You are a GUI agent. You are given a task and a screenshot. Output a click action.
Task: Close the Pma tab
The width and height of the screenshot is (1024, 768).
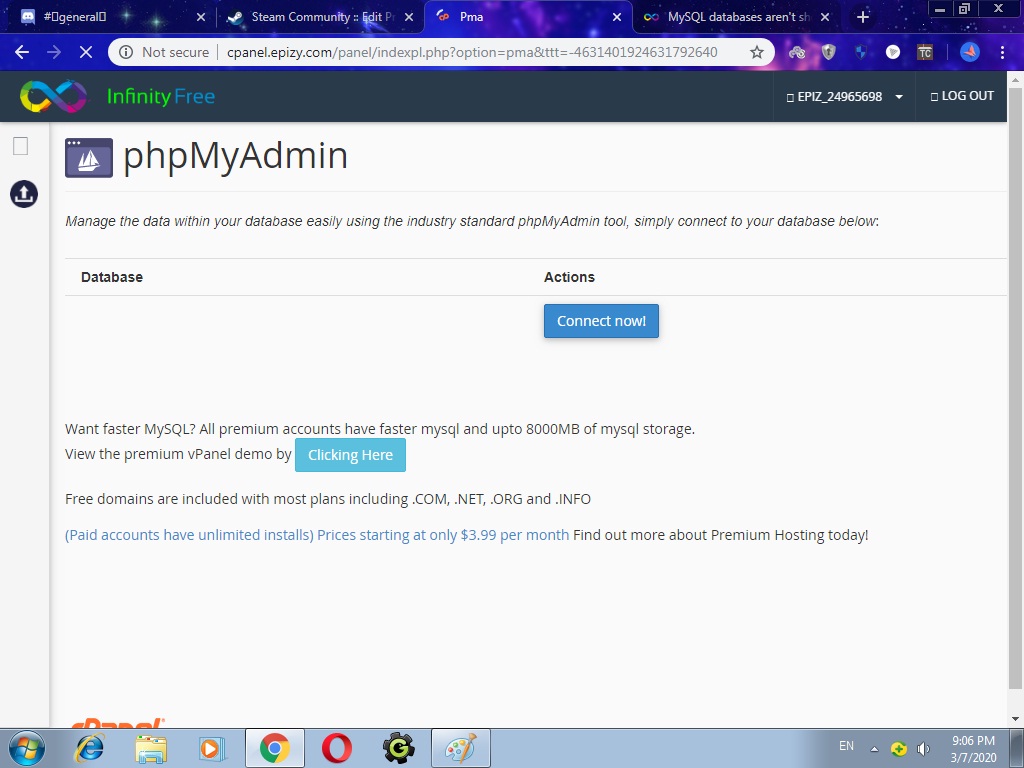pyautogui.click(x=616, y=17)
